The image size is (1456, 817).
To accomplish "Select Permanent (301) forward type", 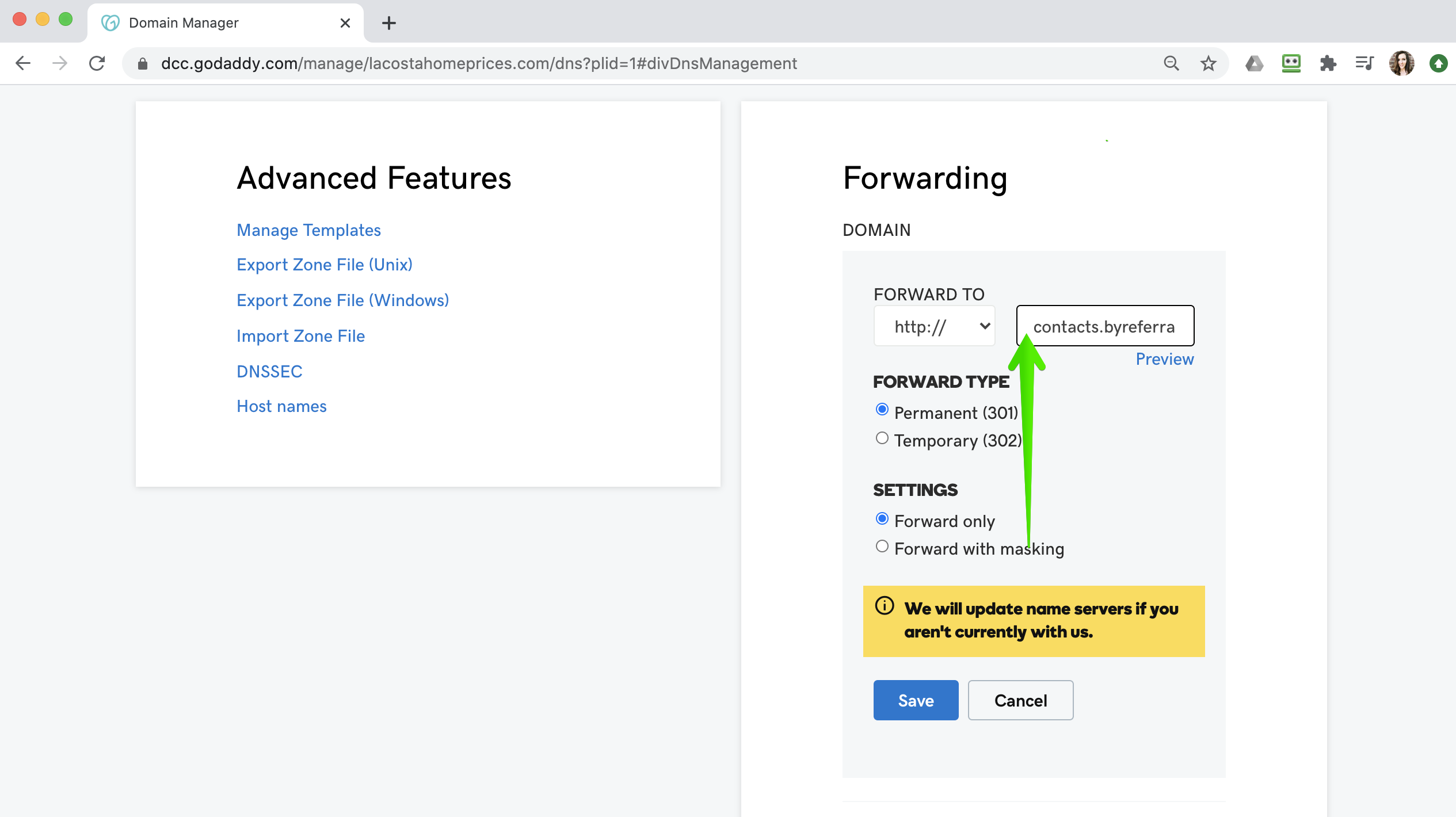I will [x=882, y=410].
